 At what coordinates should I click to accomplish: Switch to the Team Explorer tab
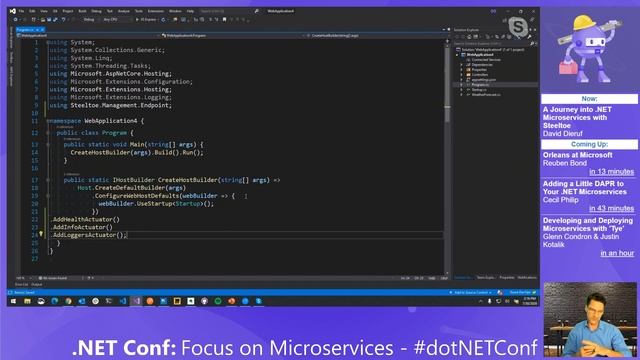point(485,278)
